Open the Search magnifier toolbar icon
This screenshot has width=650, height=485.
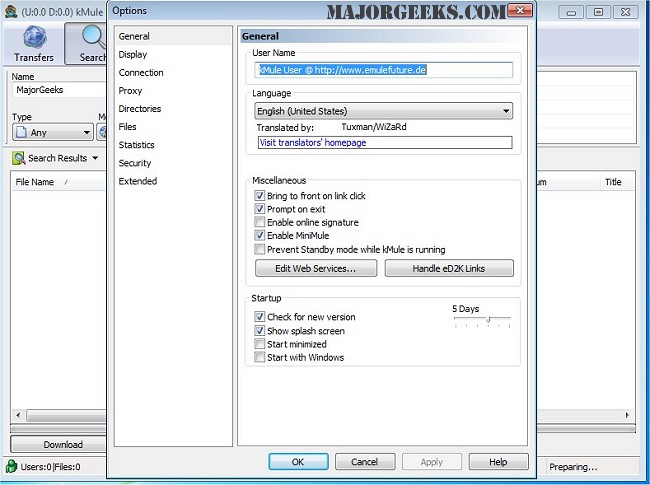94,37
